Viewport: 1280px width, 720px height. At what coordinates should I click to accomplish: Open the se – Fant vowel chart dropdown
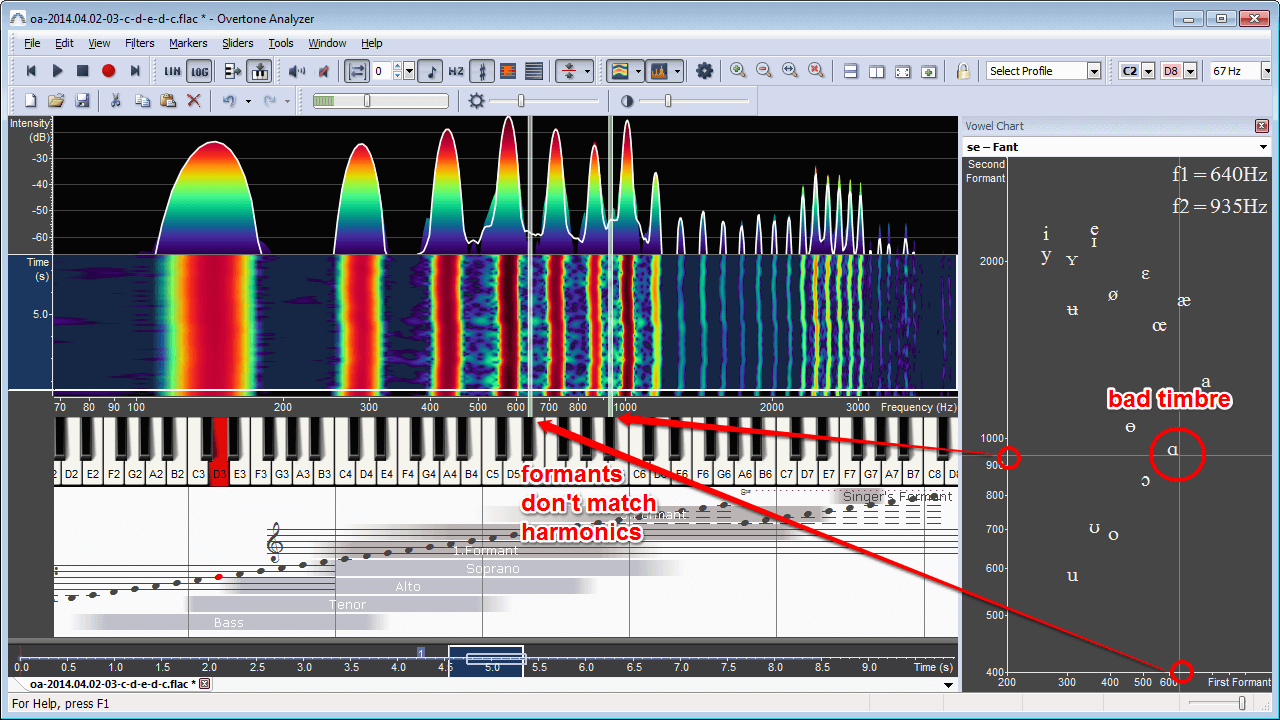coord(1115,146)
